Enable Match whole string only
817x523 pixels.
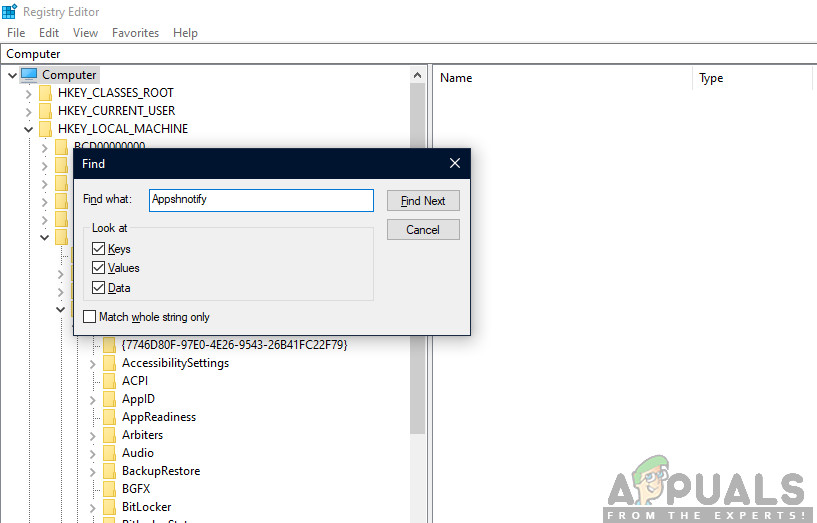[90, 317]
